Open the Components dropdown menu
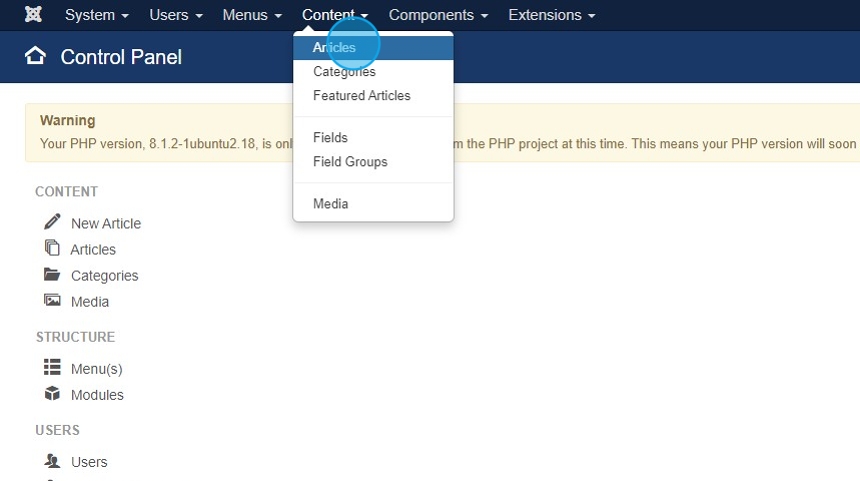This screenshot has height=481, width=860. [x=438, y=15]
